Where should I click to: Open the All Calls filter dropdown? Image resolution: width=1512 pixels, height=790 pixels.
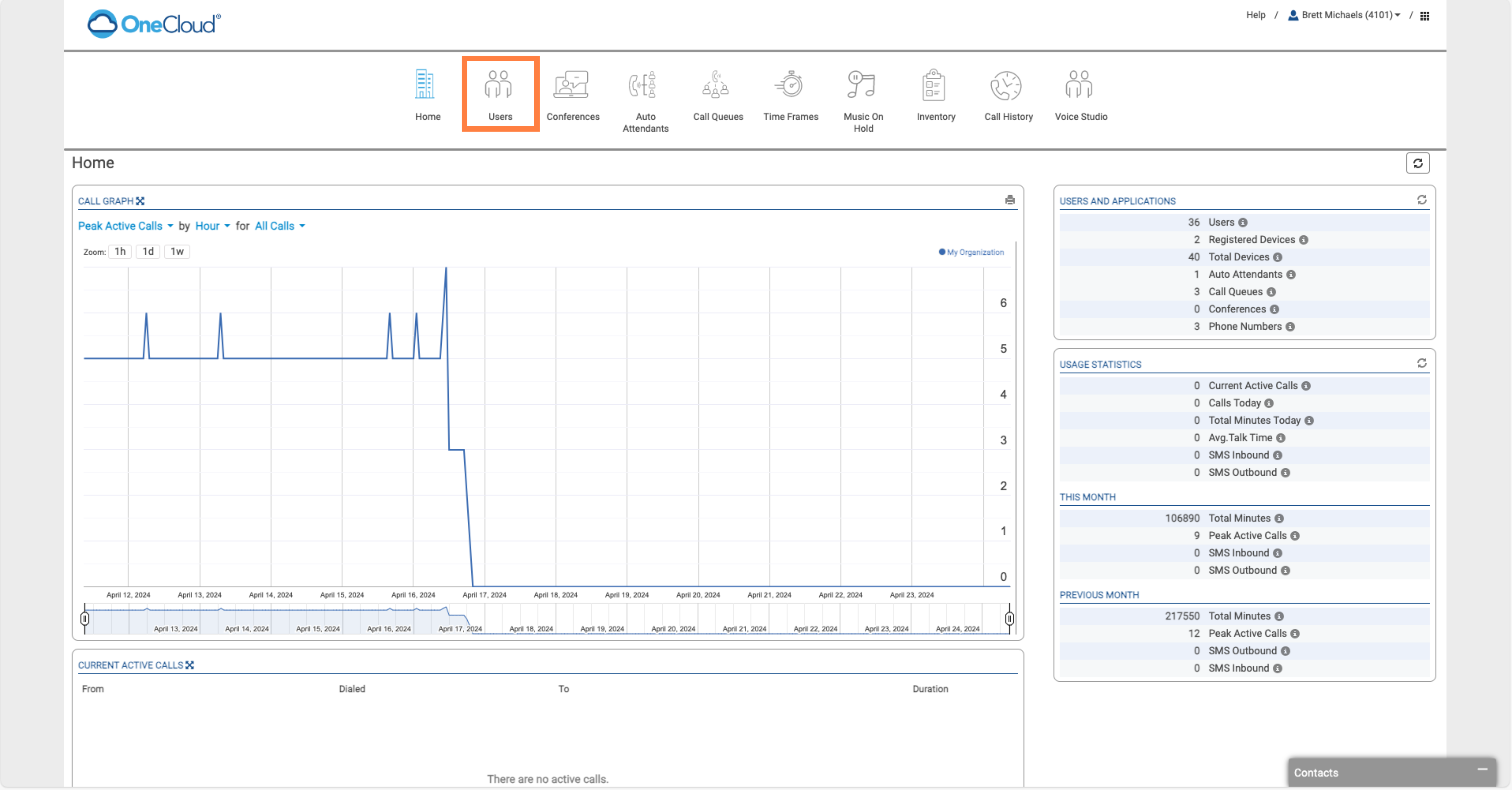point(280,226)
